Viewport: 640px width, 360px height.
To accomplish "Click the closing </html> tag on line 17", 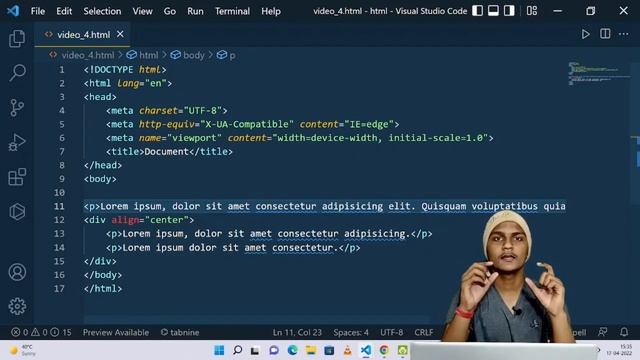I will [x=103, y=289].
